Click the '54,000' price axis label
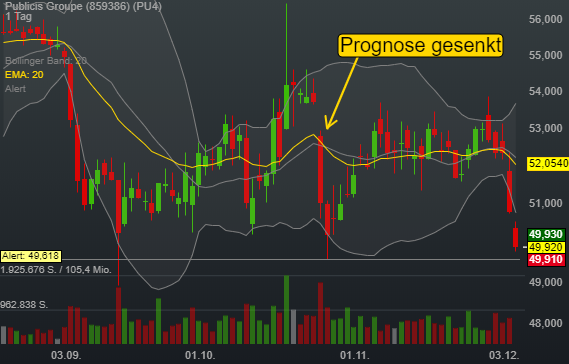The height and width of the screenshot is (364, 569). click(x=545, y=91)
